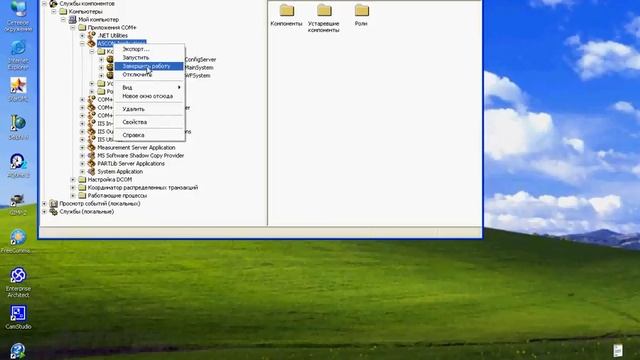Select the Приложения COM+ tree label
The image size is (640, 360).
[x=112, y=28]
